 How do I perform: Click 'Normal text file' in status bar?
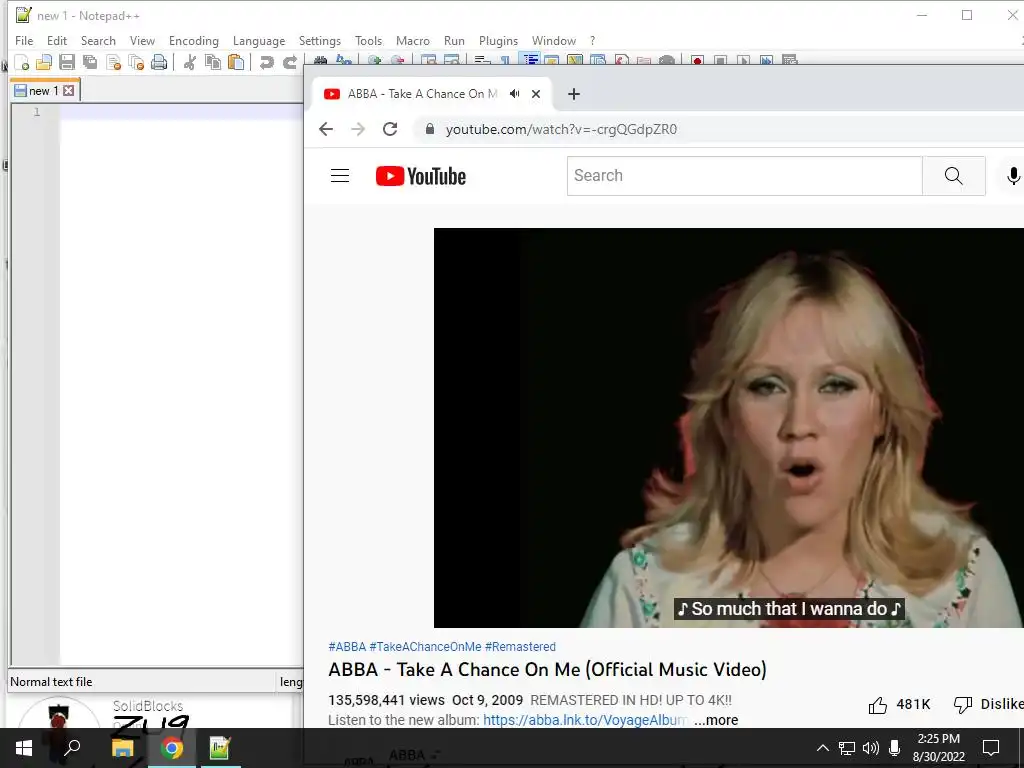click(x=51, y=682)
